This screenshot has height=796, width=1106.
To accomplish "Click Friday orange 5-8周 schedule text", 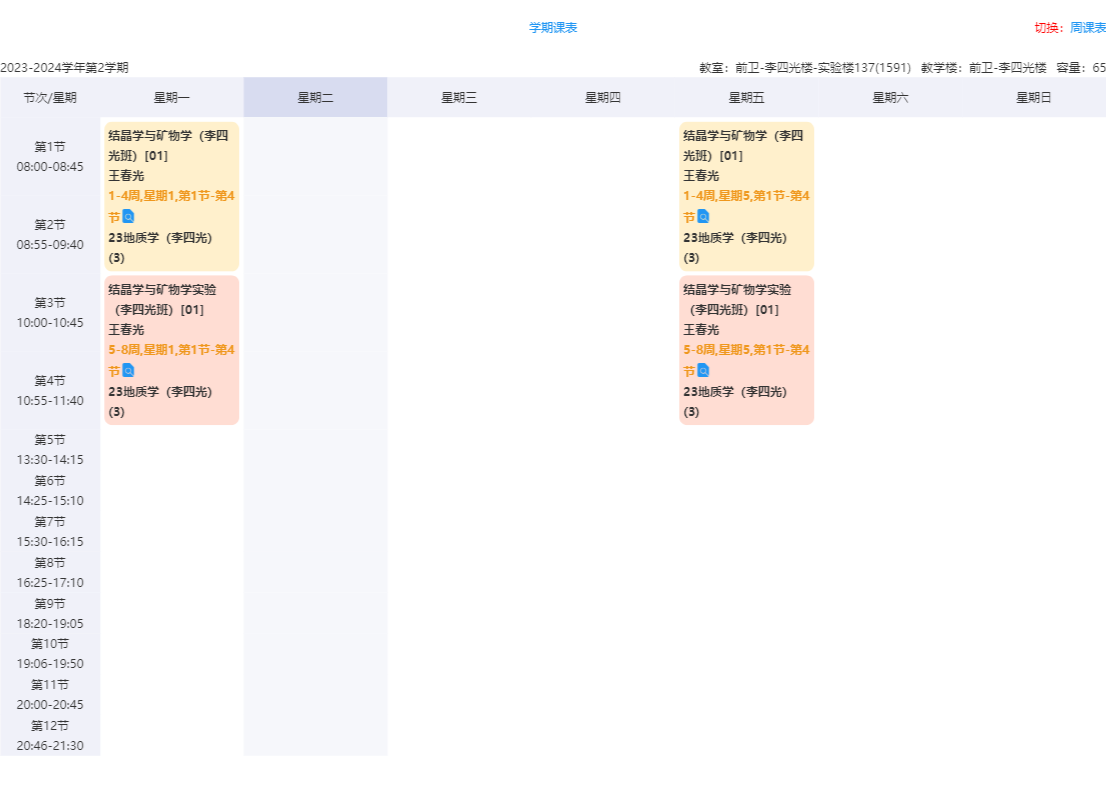I will 746,350.
